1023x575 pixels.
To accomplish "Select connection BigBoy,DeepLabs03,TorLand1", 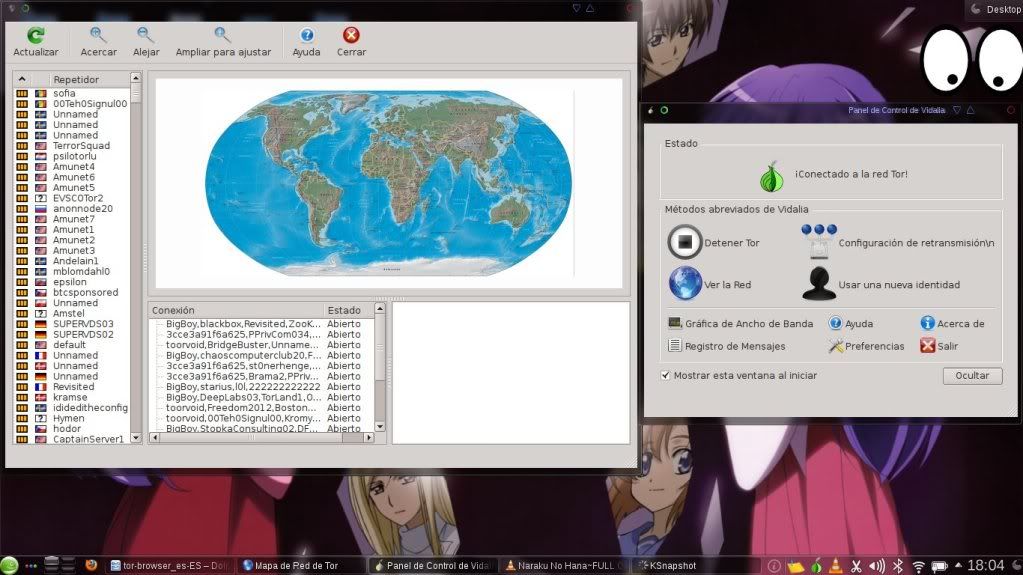I will click(x=243, y=397).
